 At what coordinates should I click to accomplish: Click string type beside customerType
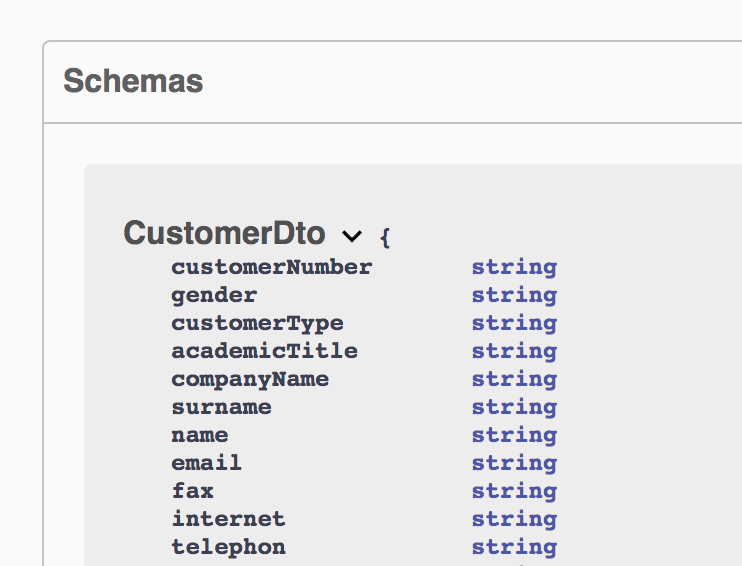[x=514, y=324]
